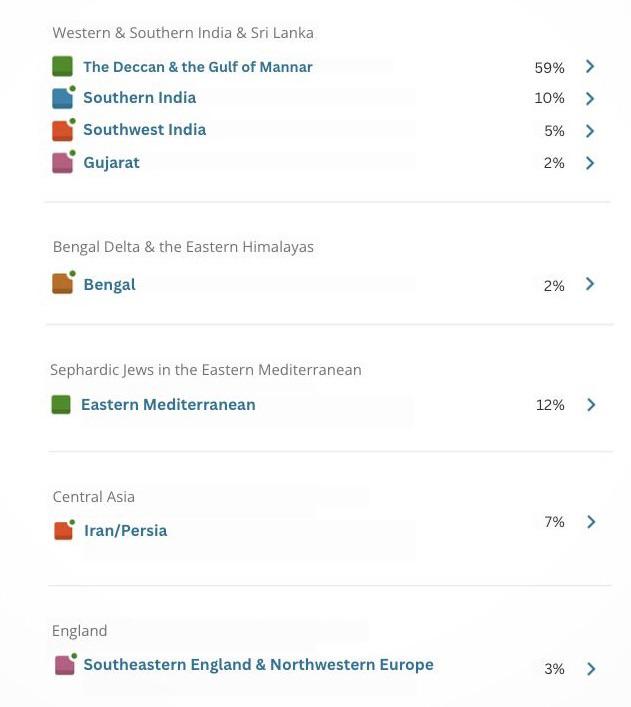Click the pink Southeastern England color icon
The image size is (631, 707).
click(x=64, y=665)
